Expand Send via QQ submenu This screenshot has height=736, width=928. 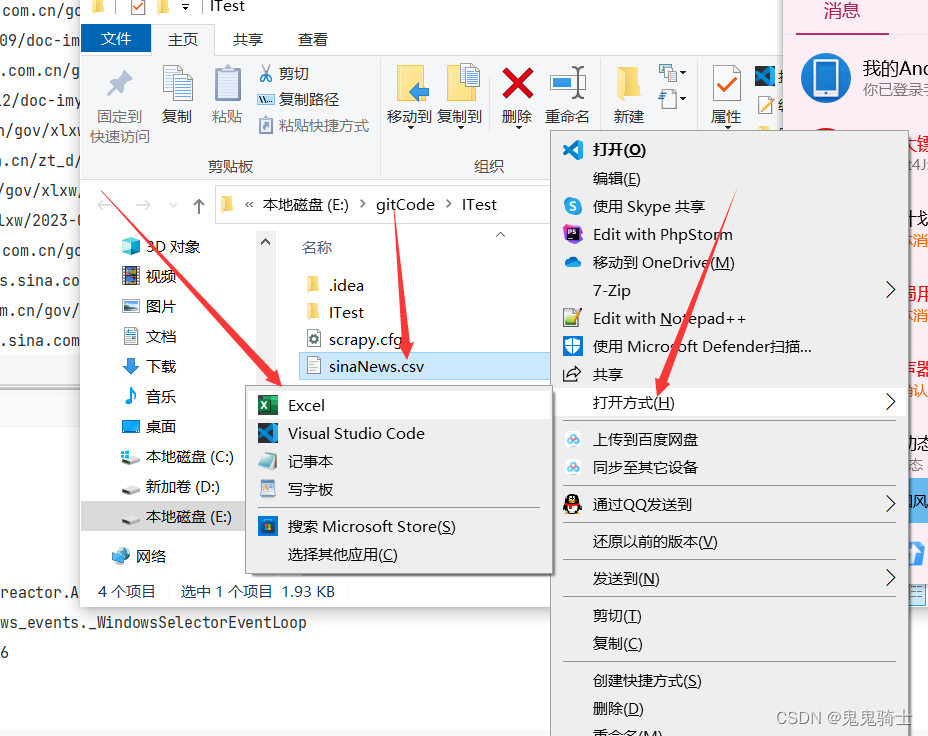tap(729, 504)
